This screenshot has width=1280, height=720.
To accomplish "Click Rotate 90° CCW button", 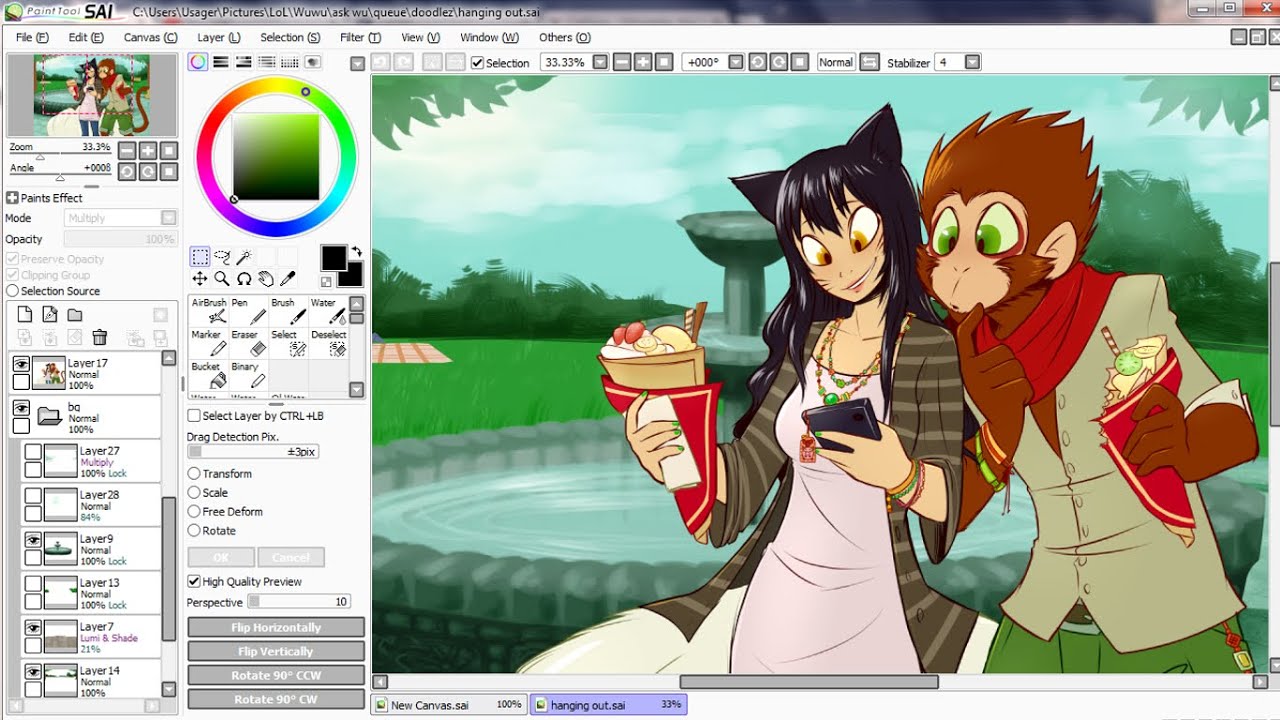I will [276, 676].
